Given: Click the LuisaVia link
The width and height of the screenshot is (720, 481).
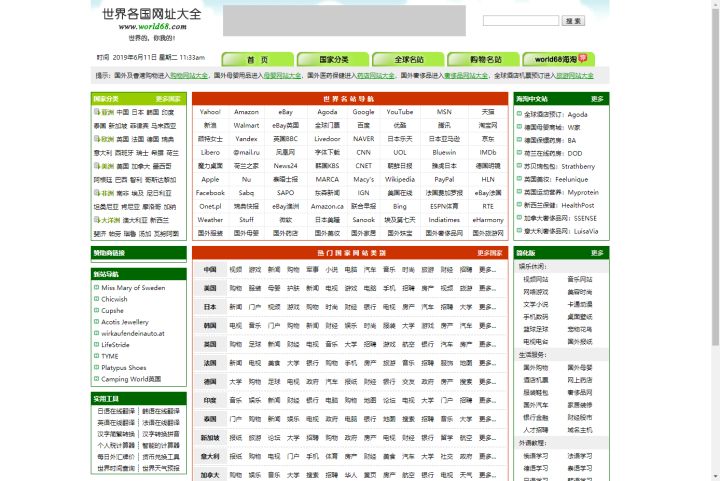Looking at the screenshot, I should 561,231.
